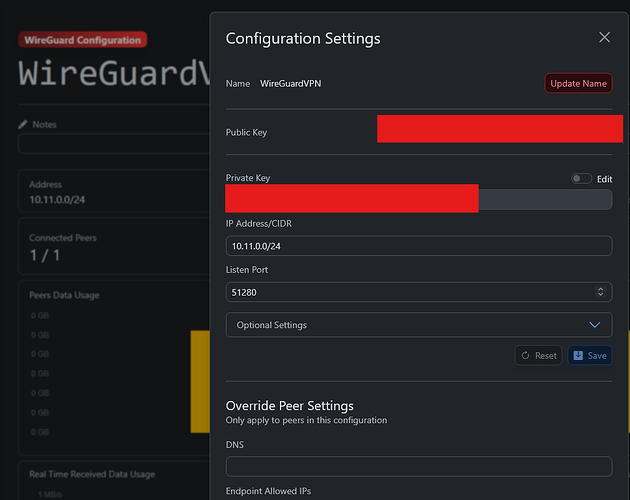This screenshot has width=630, height=500.
Task: Click the floppy disk Save icon
Action: [x=578, y=355]
